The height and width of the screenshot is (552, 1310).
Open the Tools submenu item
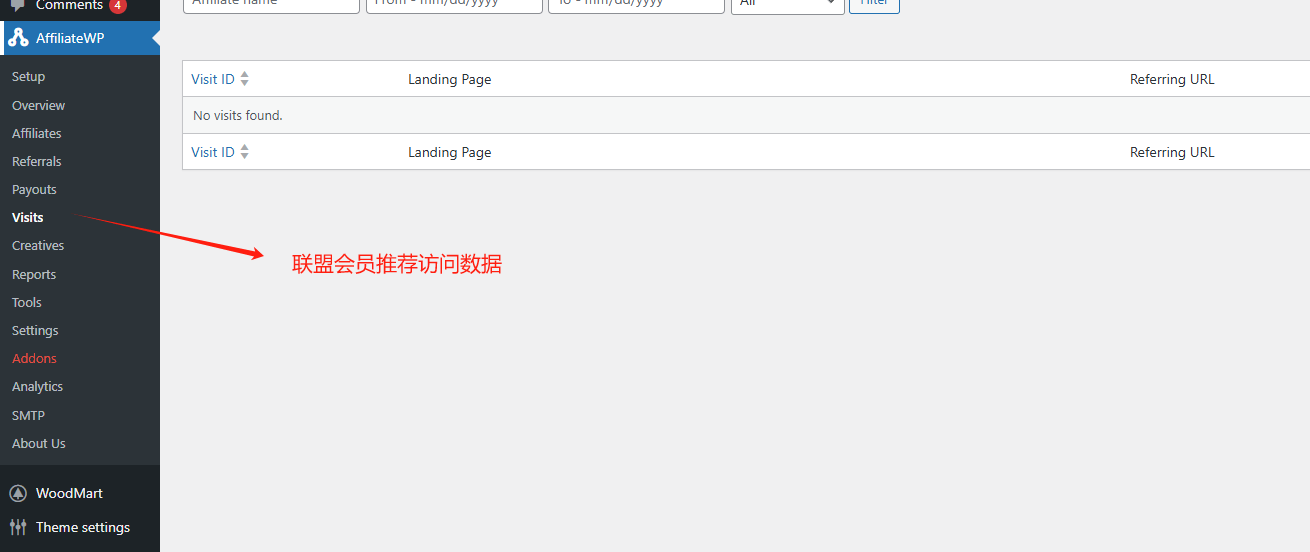pyautogui.click(x=27, y=302)
